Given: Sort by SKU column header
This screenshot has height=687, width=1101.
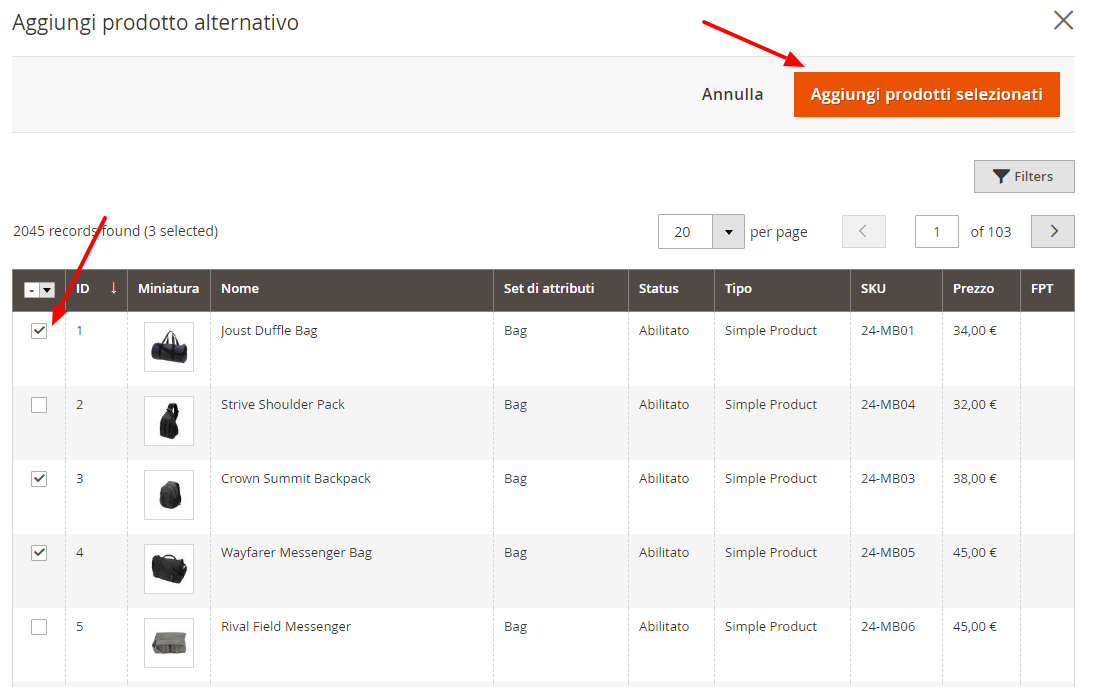Looking at the screenshot, I should pos(896,289).
